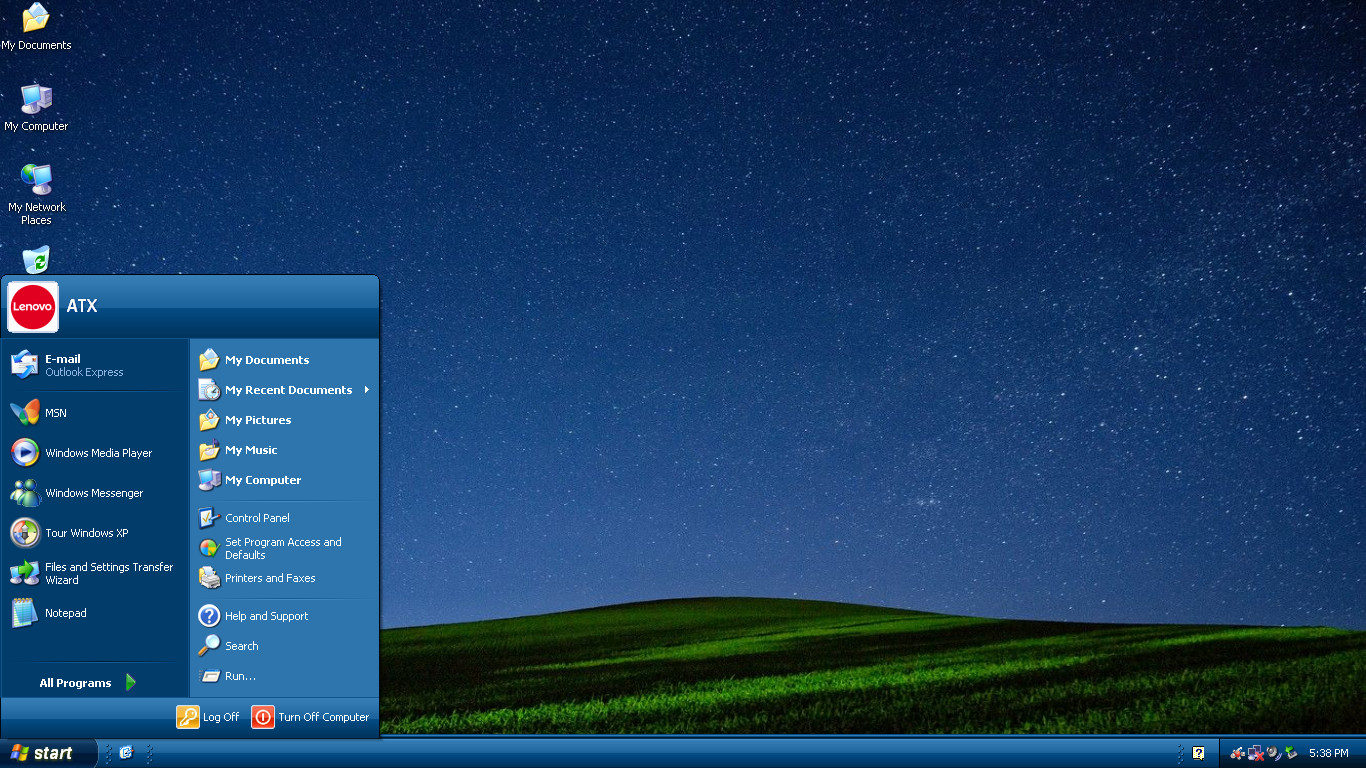The height and width of the screenshot is (768, 1366).
Task: Click the start button on the taskbar
Action: [x=49, y=753]
